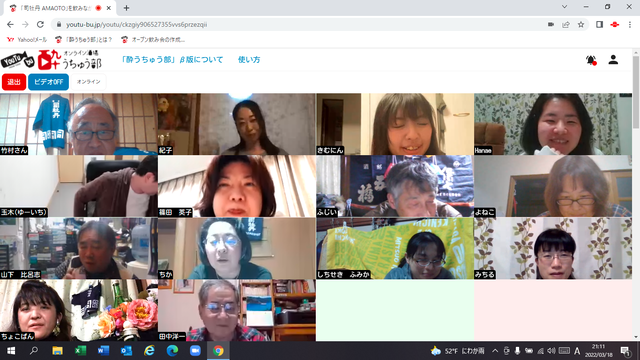Bookmark this page with star icon
The height and width of the screenshot is (360, 640).
pos(581,24)
